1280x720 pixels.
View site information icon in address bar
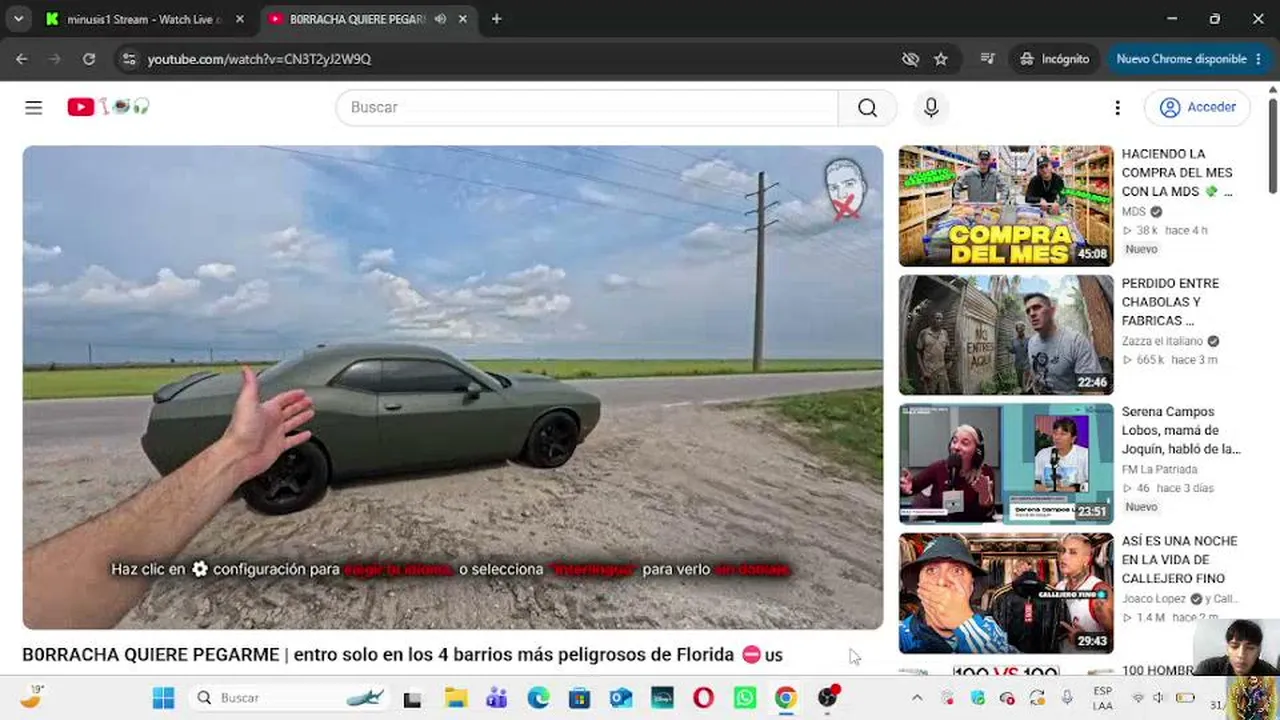tap(128, 59)
